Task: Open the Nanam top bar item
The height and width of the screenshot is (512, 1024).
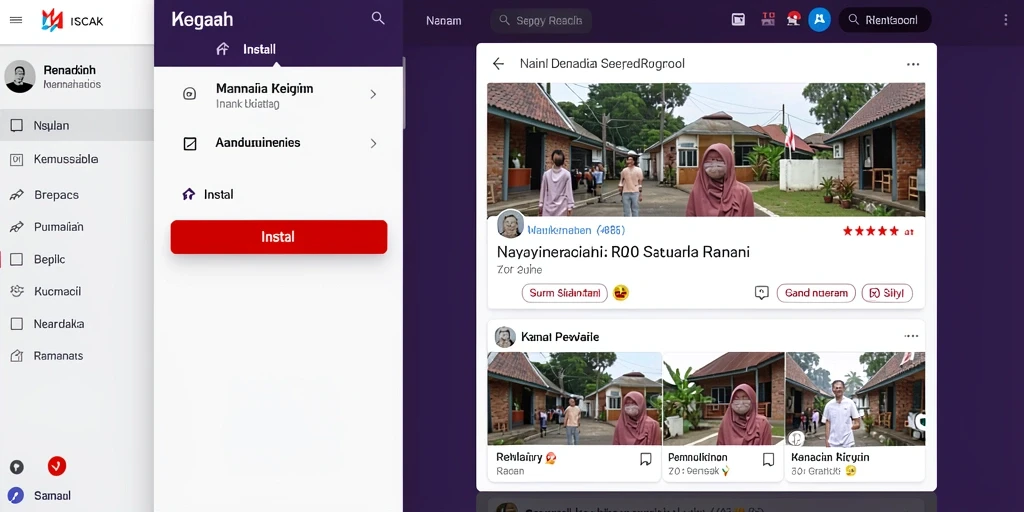Action: (x=443, y=20)
